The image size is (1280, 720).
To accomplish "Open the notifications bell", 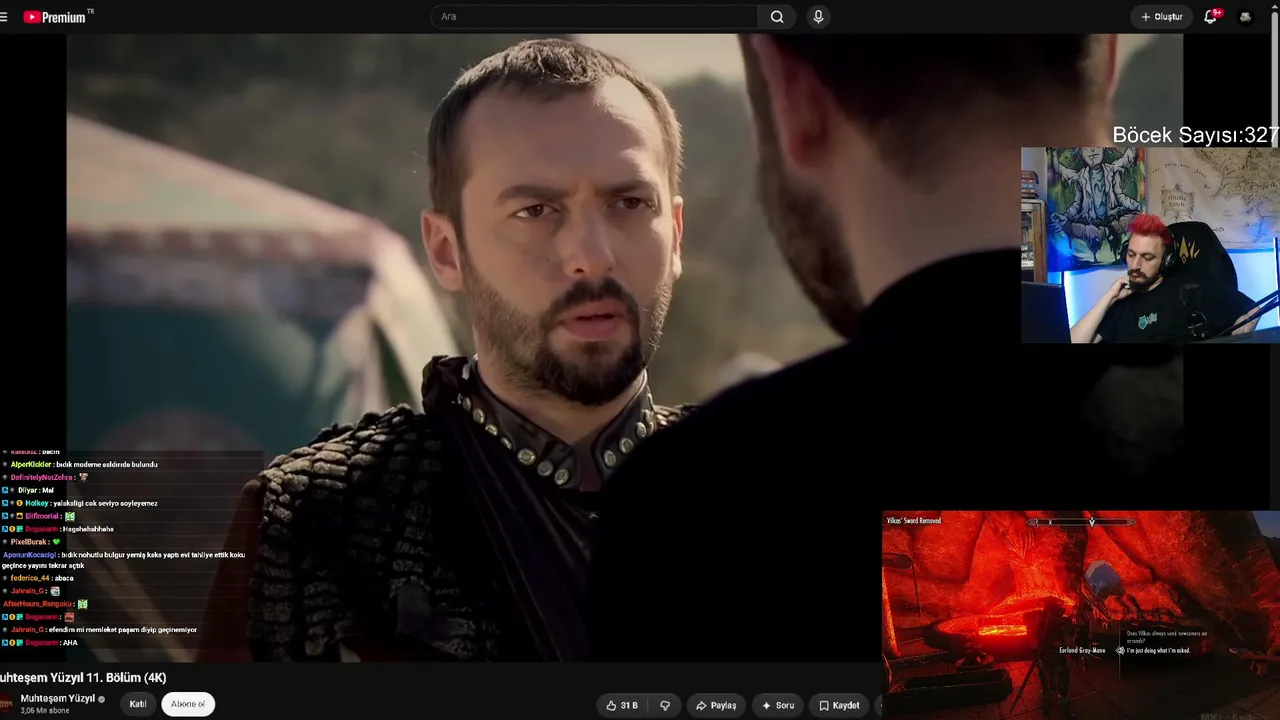I will (x=1211, y=17).
